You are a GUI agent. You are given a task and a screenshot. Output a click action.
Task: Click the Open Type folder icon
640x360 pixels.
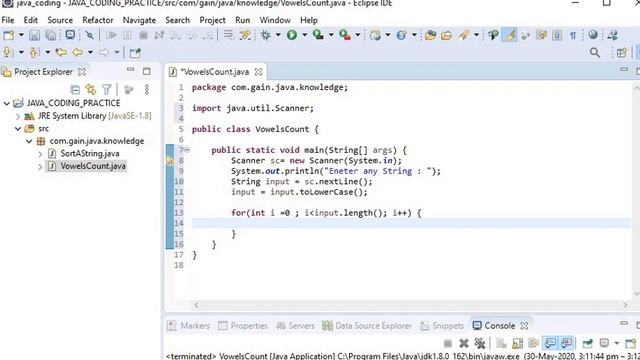[430, 35]
